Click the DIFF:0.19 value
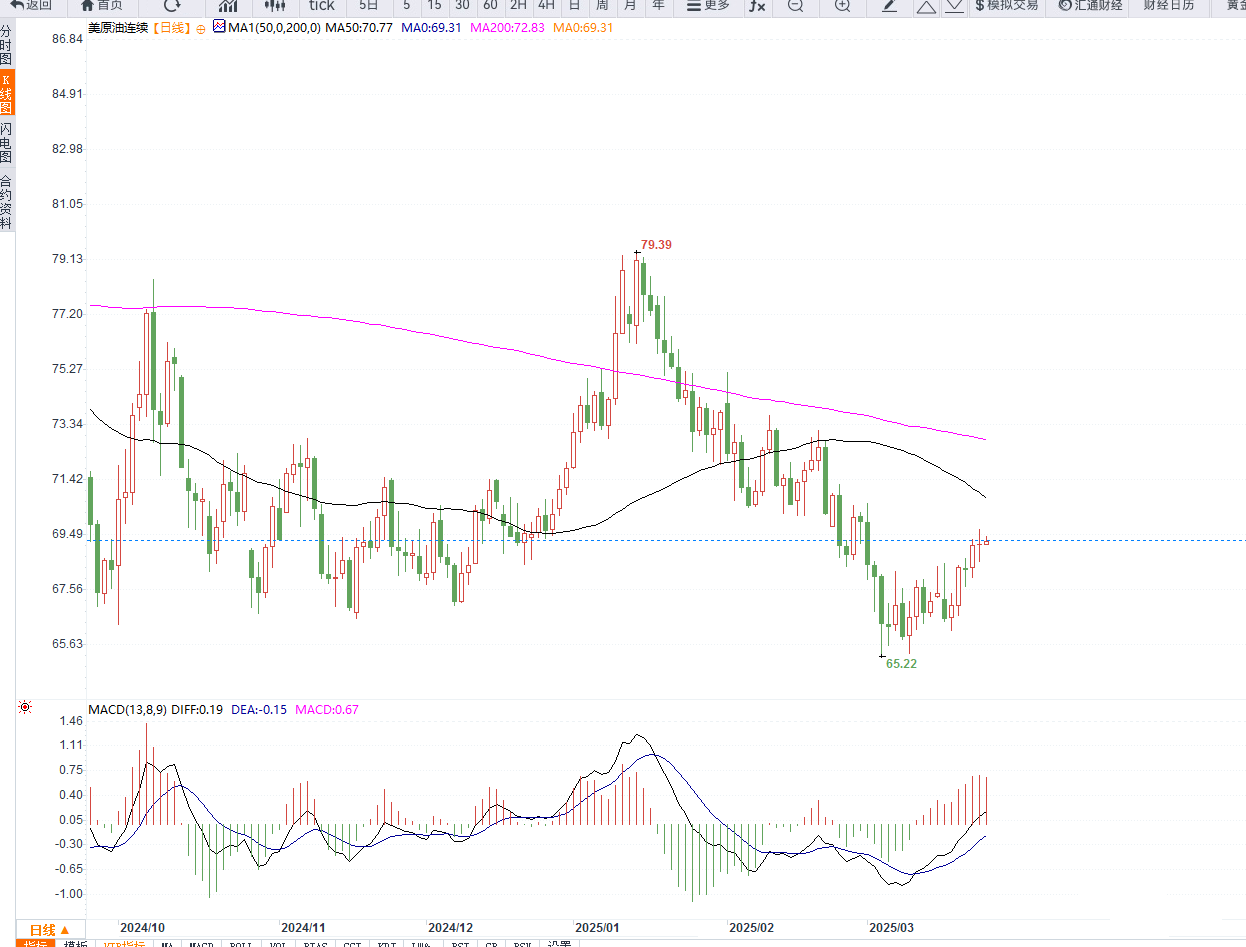 [198, 710]
